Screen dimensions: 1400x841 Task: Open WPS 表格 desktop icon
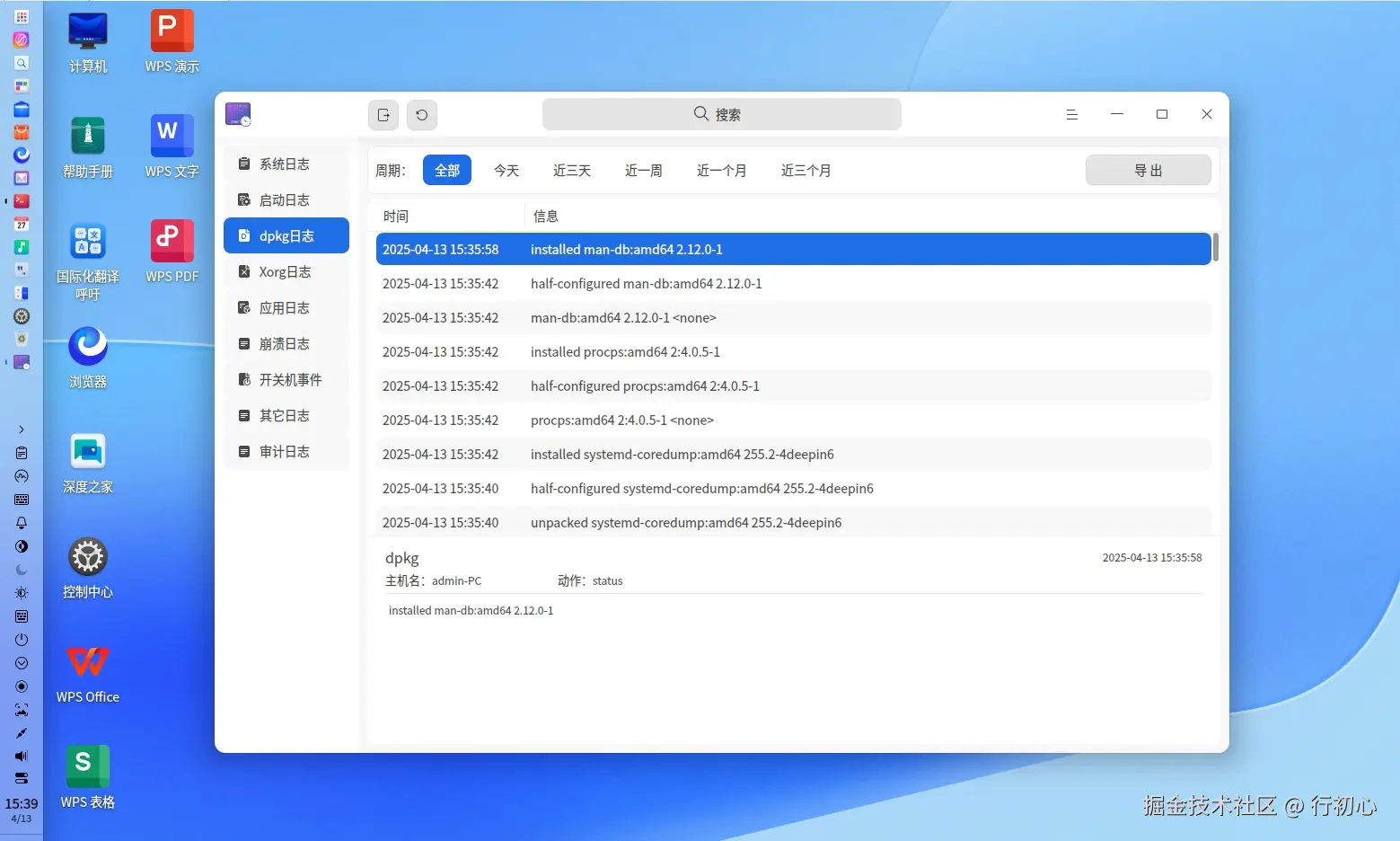point(88,778)
